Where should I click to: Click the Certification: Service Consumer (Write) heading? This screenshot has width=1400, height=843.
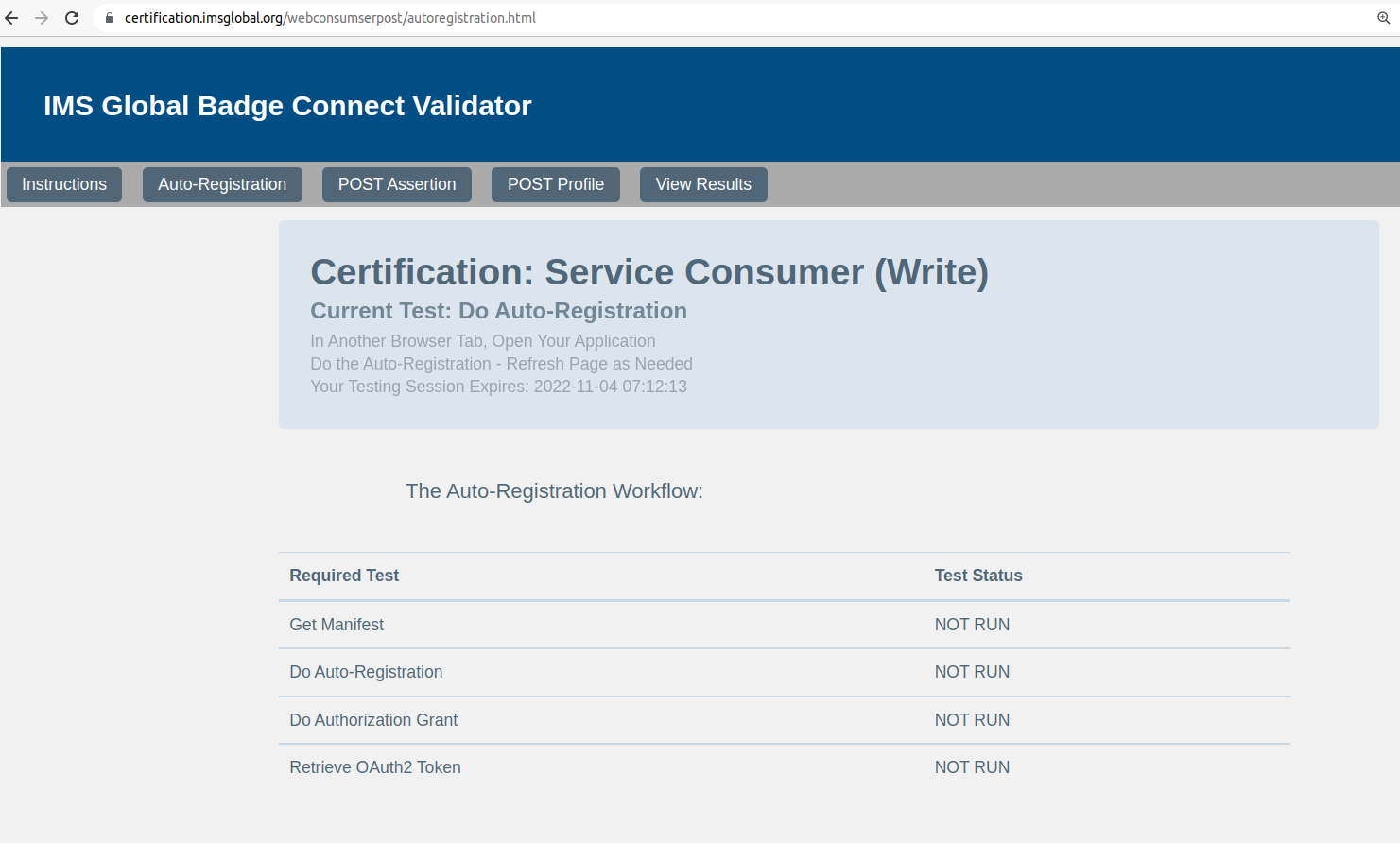tap(649, 272)
